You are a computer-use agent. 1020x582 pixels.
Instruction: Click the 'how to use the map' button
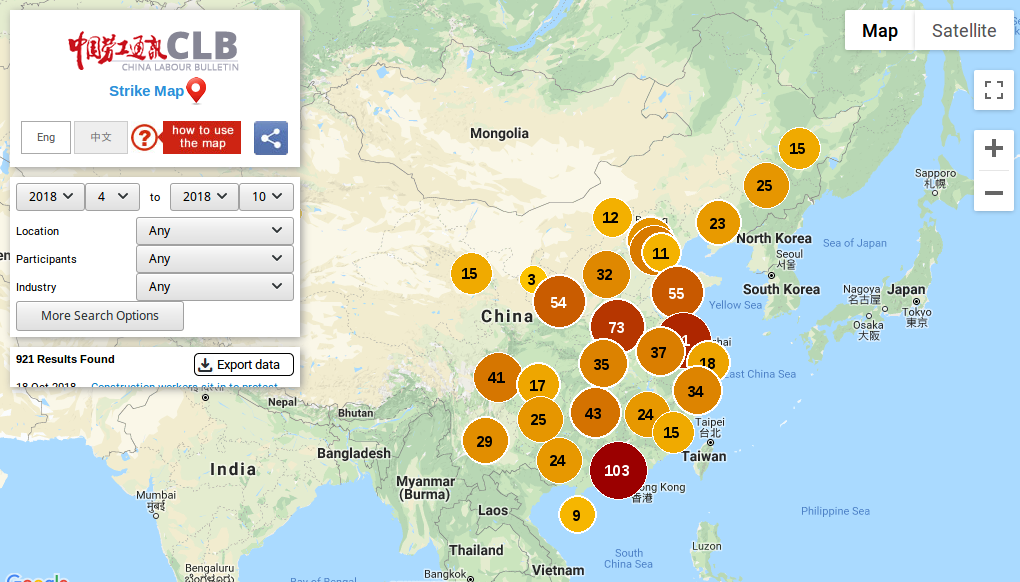click(x=202, y=137)
